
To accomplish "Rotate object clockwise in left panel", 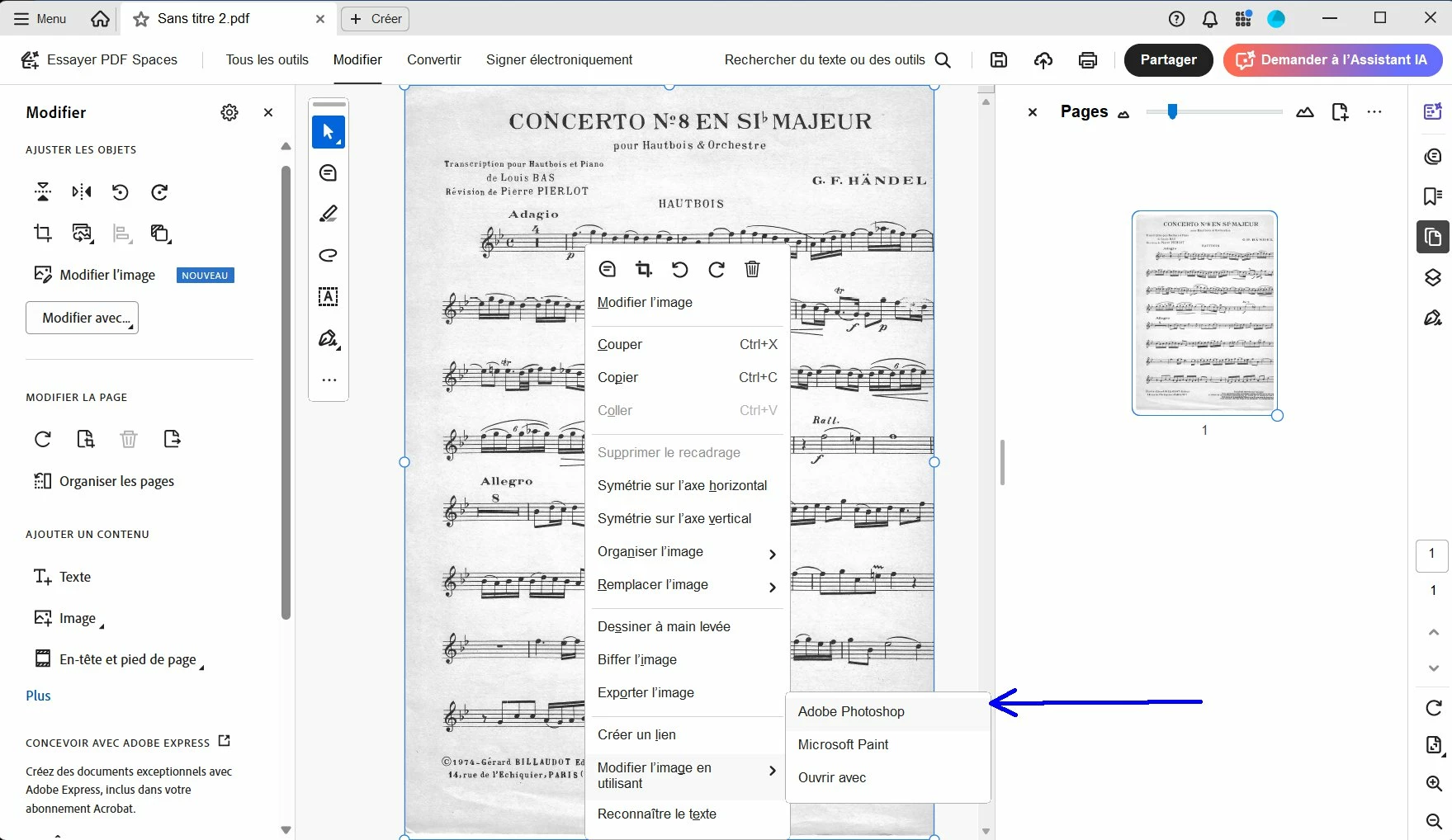I will (159, 192).
